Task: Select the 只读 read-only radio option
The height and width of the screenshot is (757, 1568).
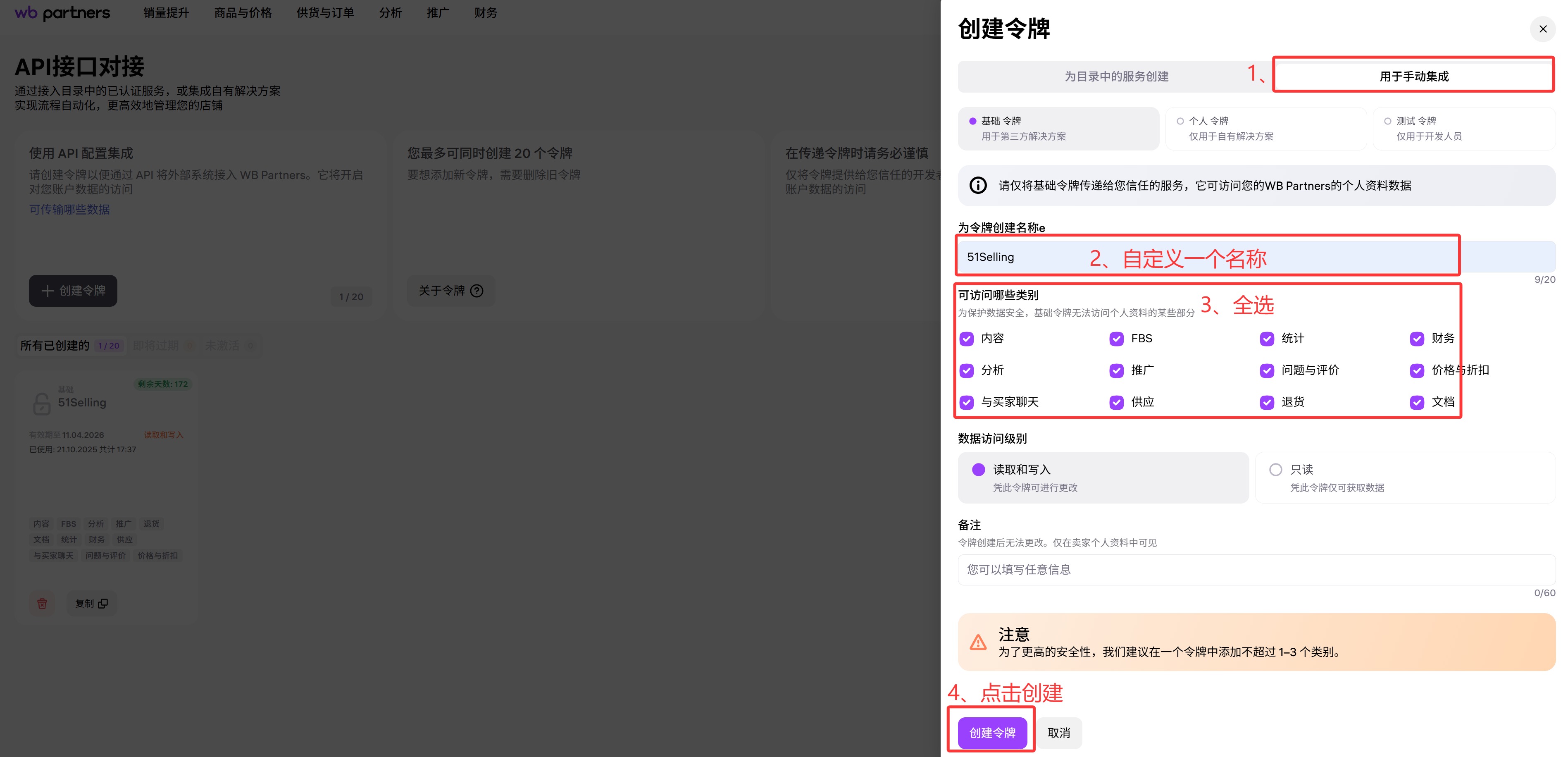Action: coord(1276,470)
